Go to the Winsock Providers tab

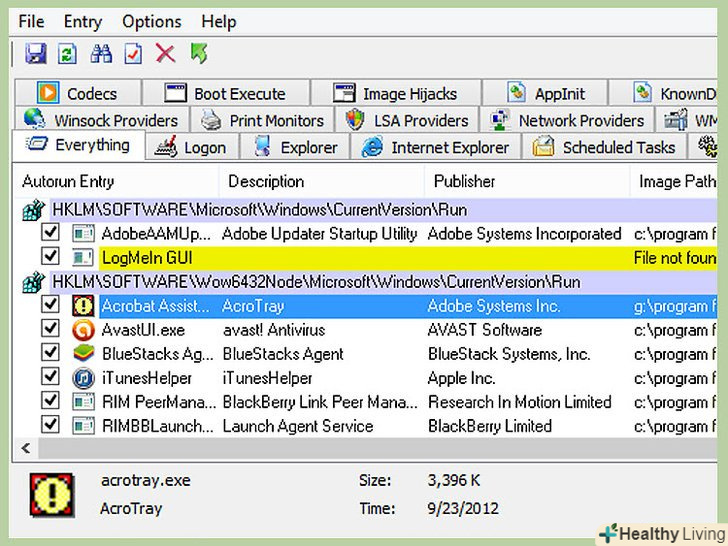[102, 120]
